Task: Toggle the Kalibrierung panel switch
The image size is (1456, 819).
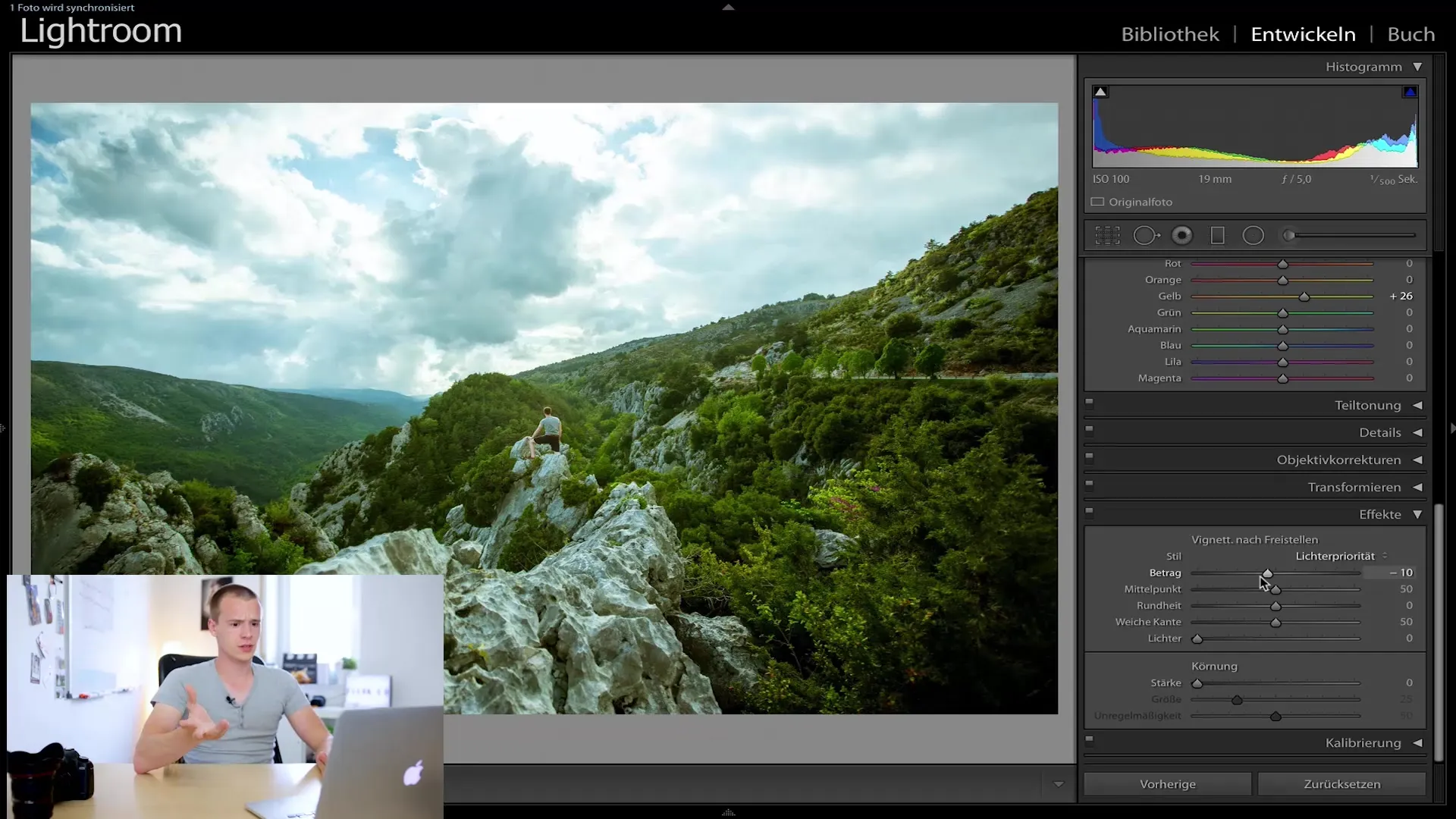Action: (x=1090, y=739)
